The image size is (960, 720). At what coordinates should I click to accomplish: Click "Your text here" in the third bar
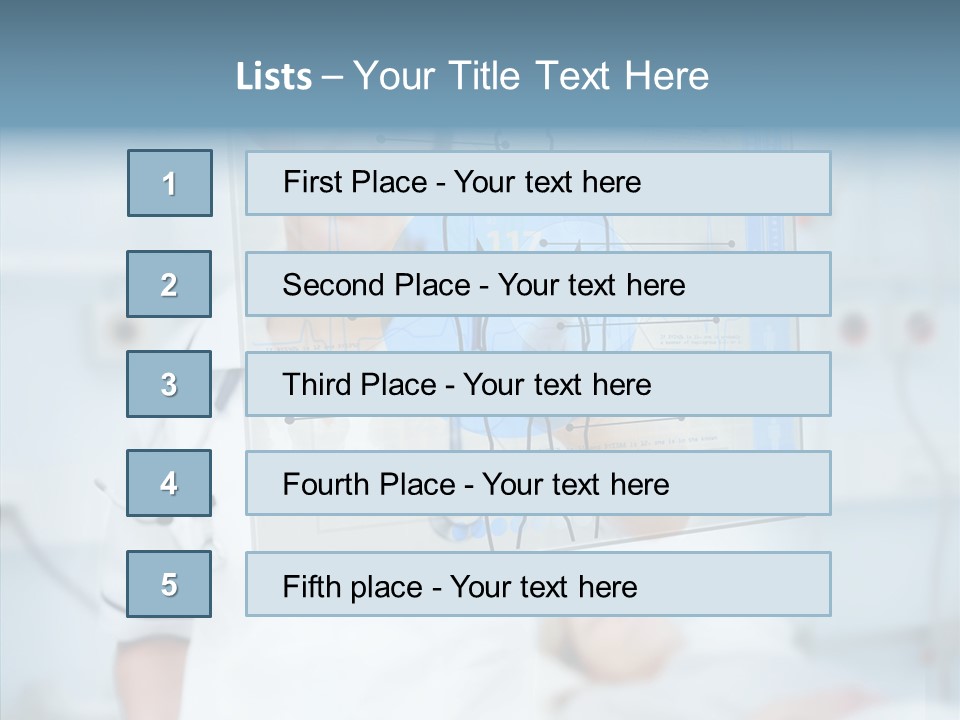tap(557, 385)
